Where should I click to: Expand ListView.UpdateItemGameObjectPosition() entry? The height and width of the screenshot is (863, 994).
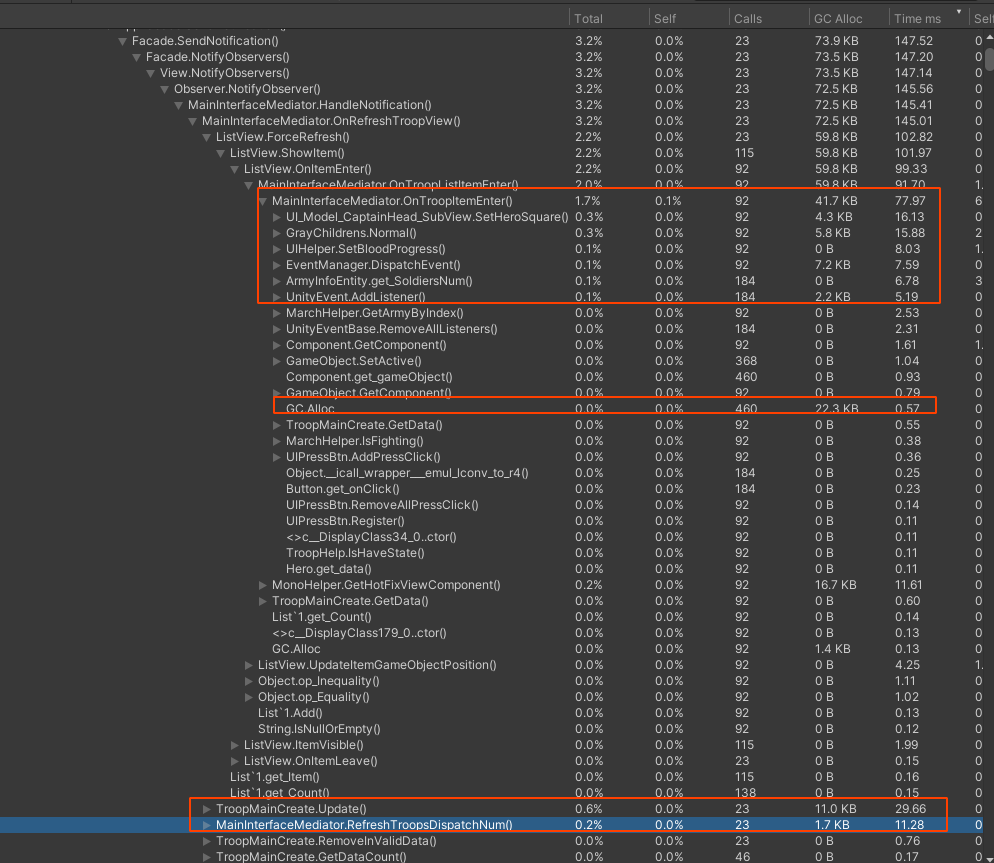pyautogui.click(x=249, y=665)
